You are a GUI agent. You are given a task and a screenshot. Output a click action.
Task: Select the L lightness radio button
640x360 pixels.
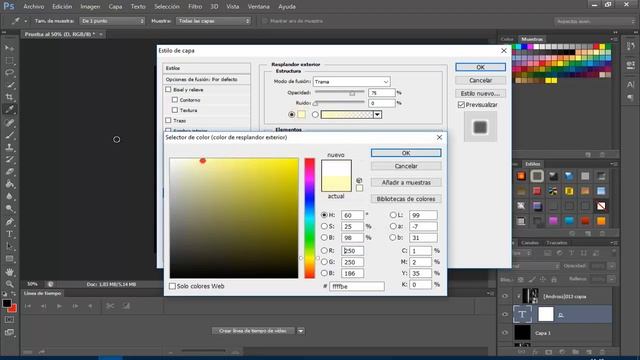(393, 215)
